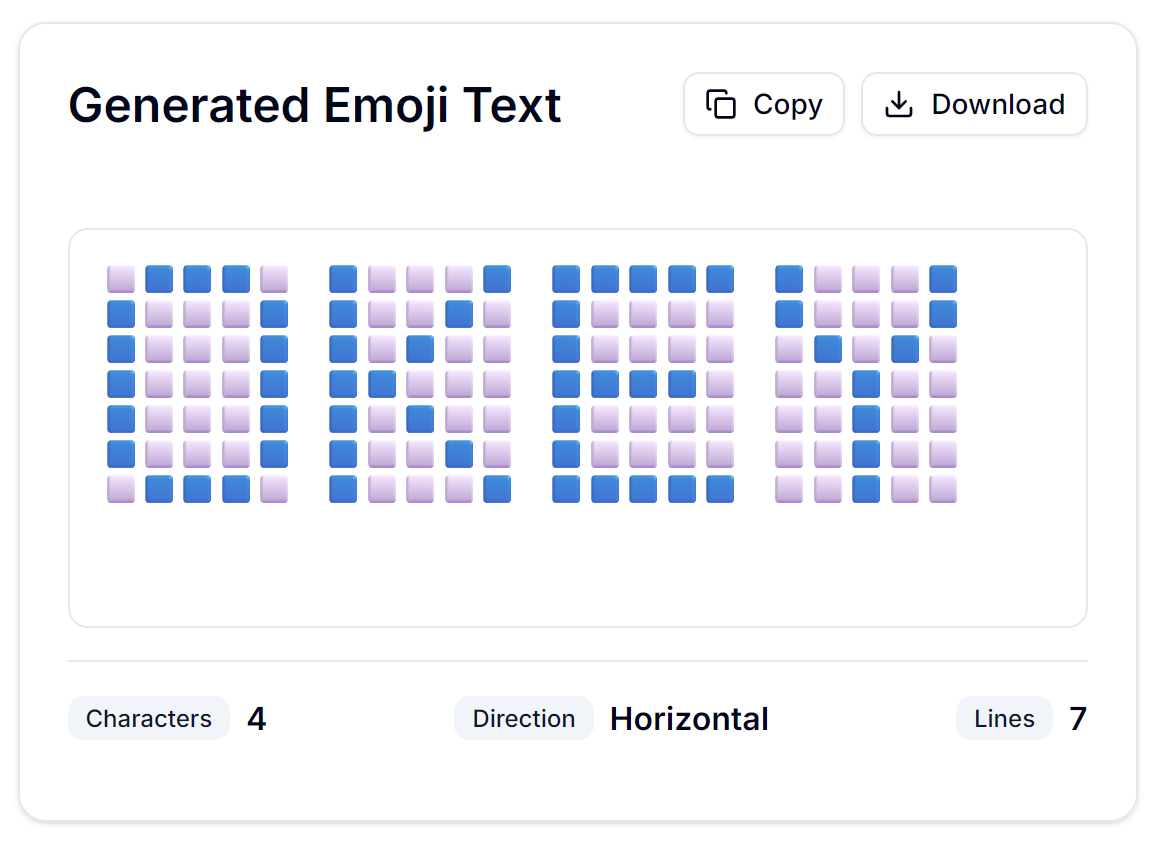Click the top-left emoji square of the grid
1166x847 pixels.
coord(120,278)
